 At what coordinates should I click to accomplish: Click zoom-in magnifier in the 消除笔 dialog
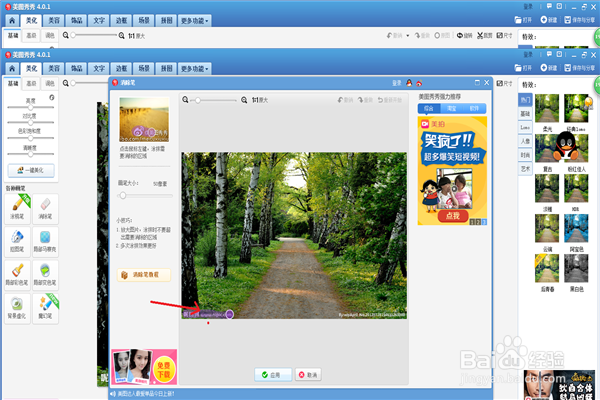244,100
